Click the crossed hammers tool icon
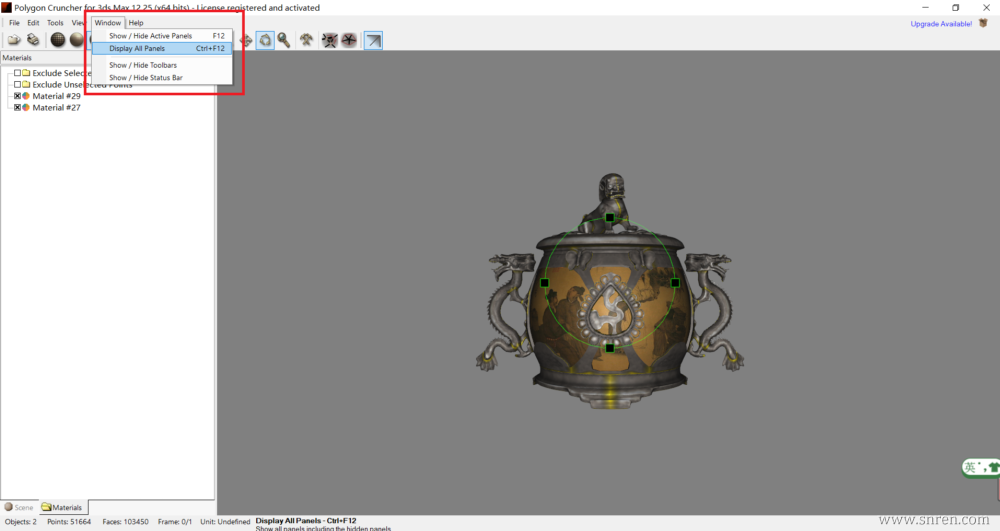The width and height of the screenshot is (1000, 531). point(307,41)
